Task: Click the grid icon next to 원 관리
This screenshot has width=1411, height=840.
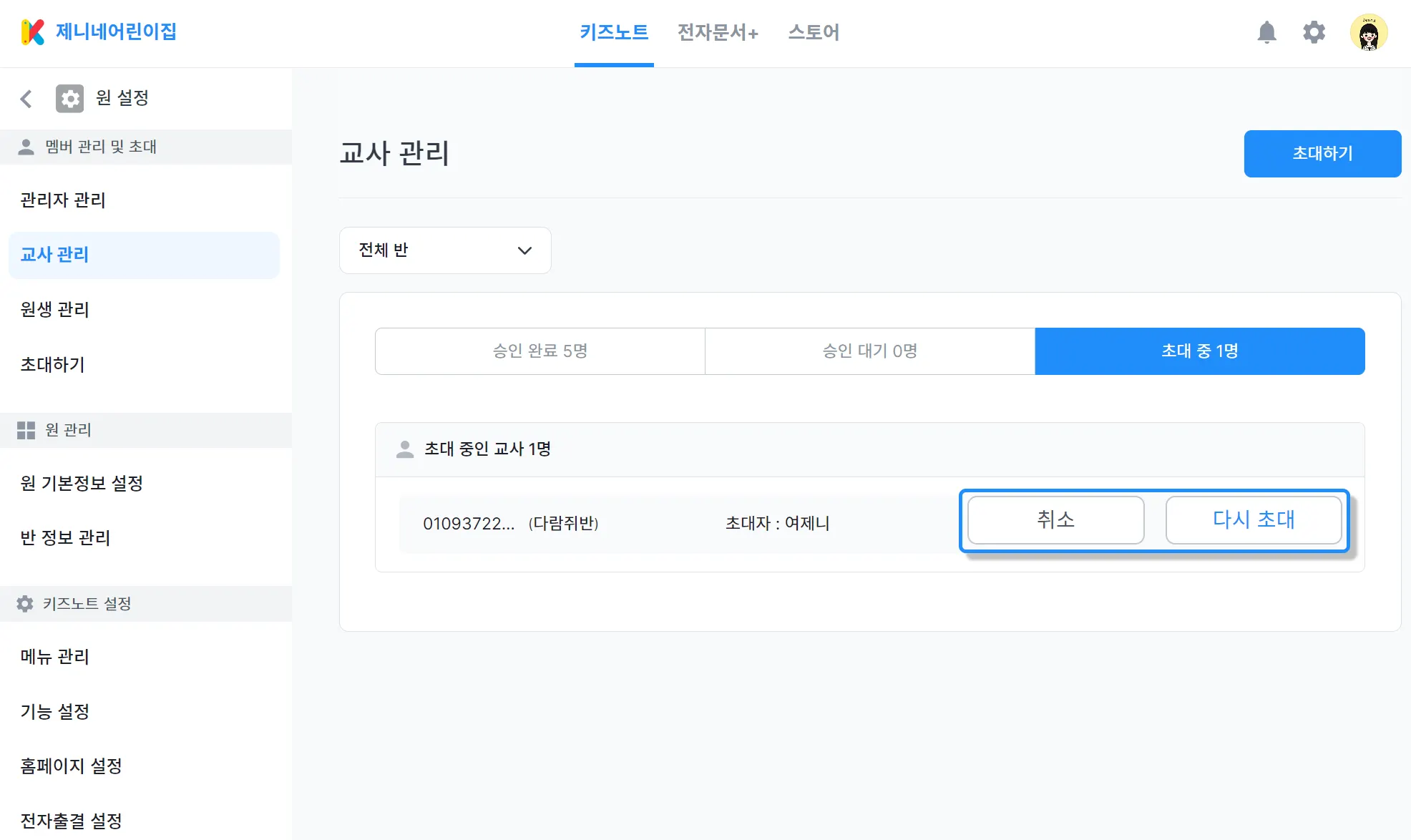Action: (x=26, y=430)
